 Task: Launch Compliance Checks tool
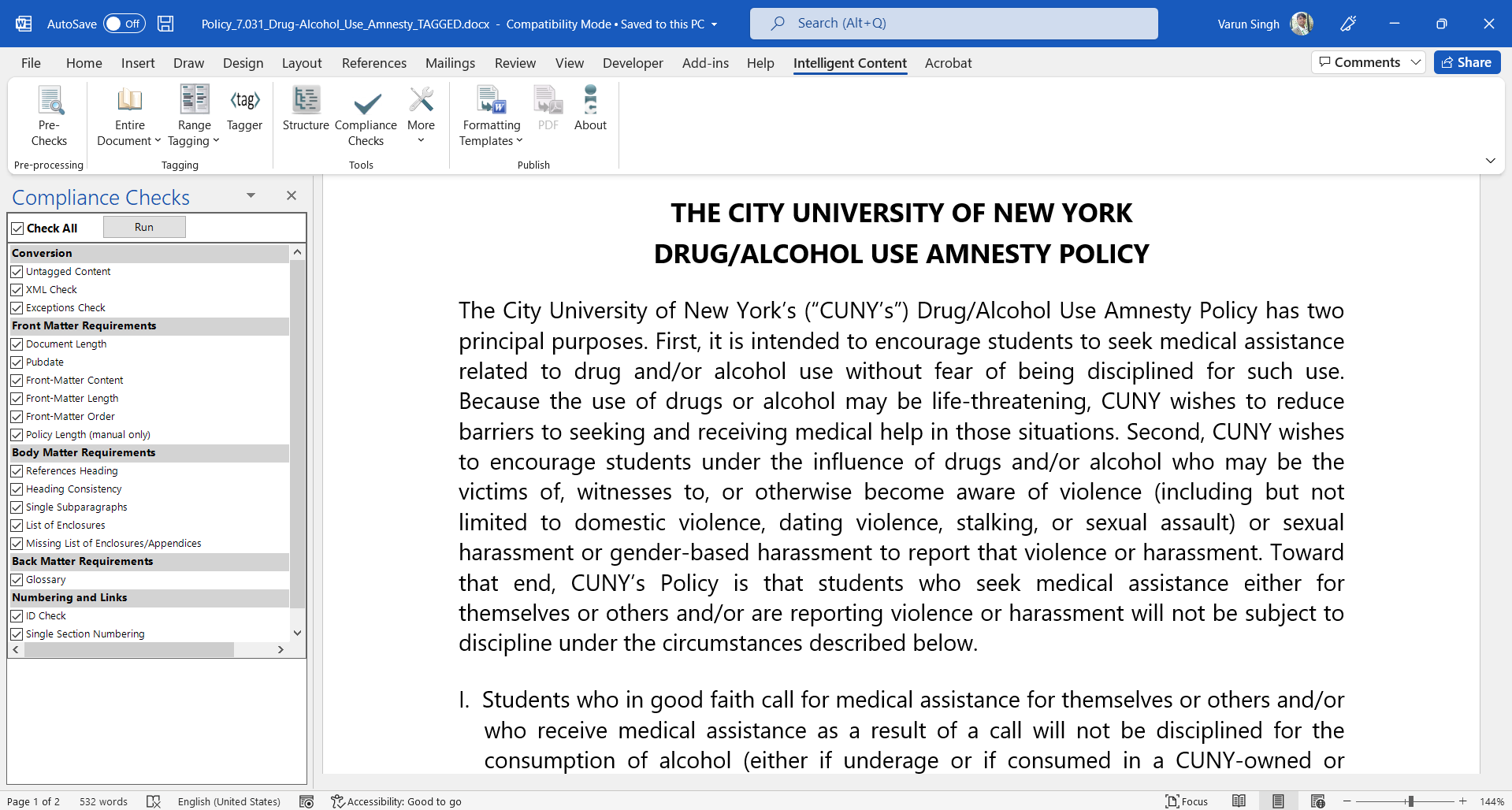[366, 117]
